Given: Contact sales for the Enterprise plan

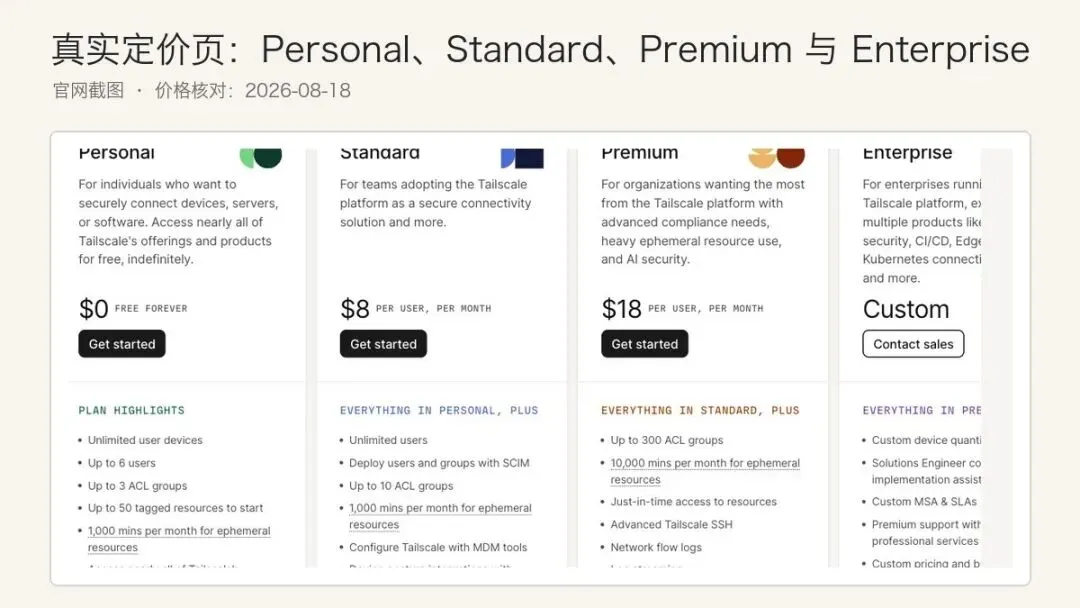Looking at the screenshot, I should [x=913, y=344].
